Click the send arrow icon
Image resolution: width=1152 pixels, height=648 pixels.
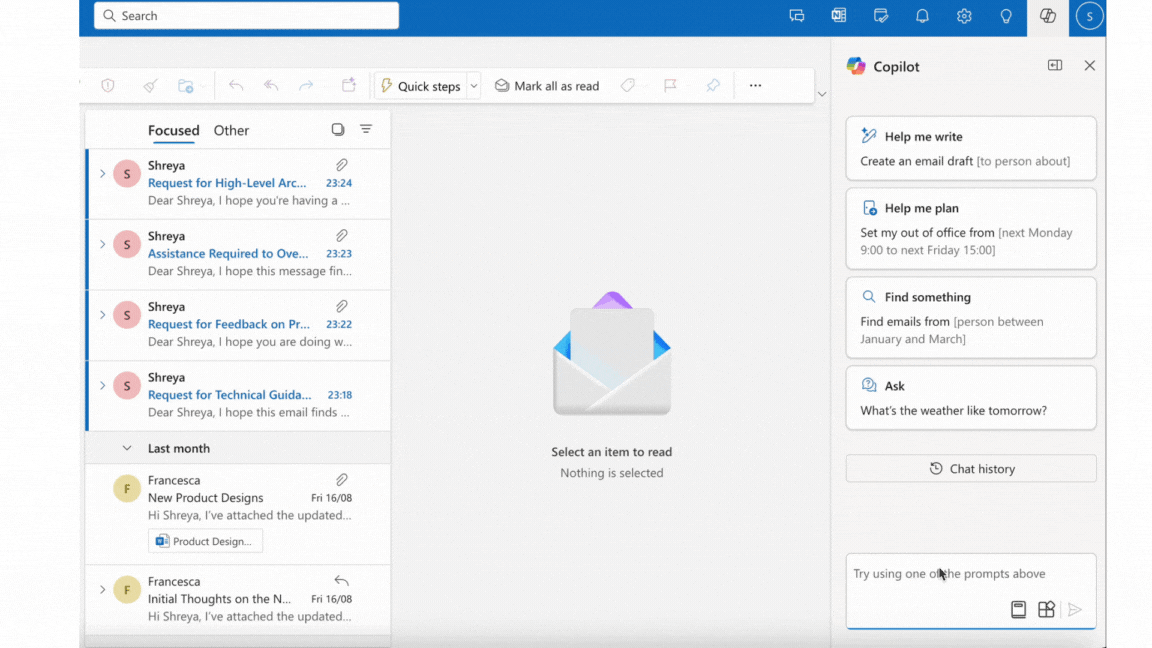point(1075,610)
